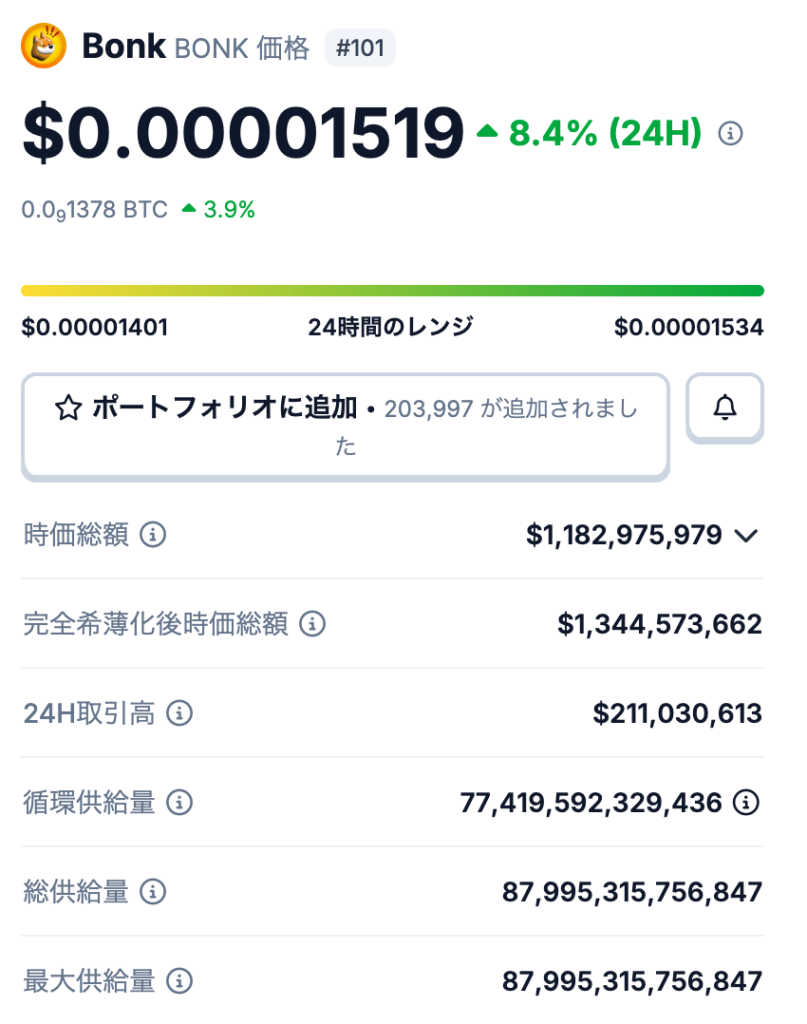Expand the market cap chevron dropdown
807x1024 pixels.
coord(746,536)
